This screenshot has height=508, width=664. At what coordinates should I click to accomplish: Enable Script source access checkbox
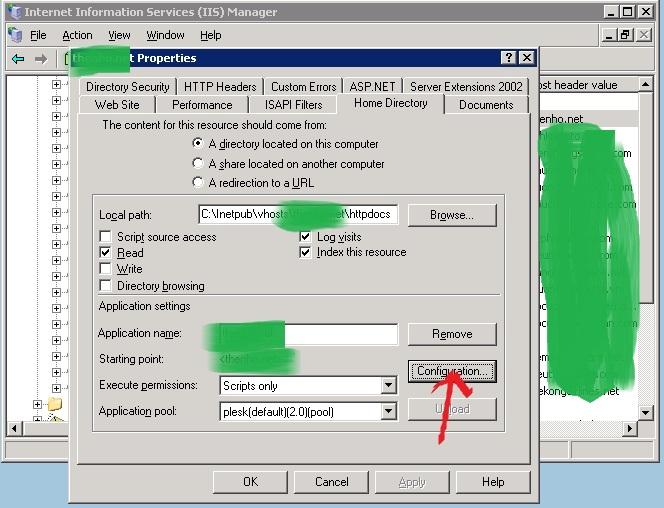pyautogui.click(x=105, y=236)
